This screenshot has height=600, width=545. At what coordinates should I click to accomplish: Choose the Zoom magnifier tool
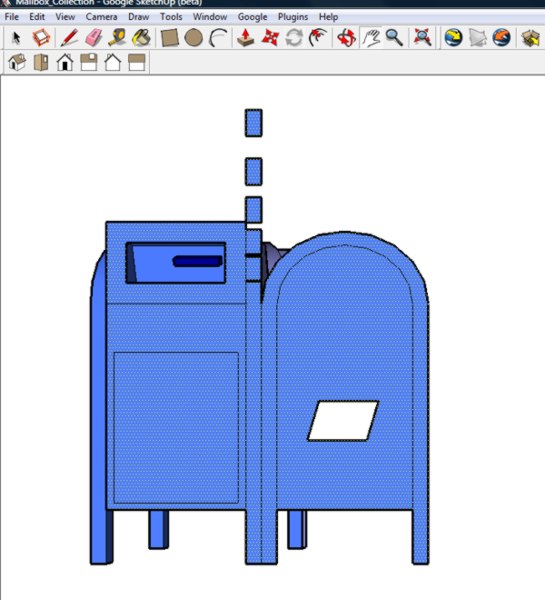(394, 38)
